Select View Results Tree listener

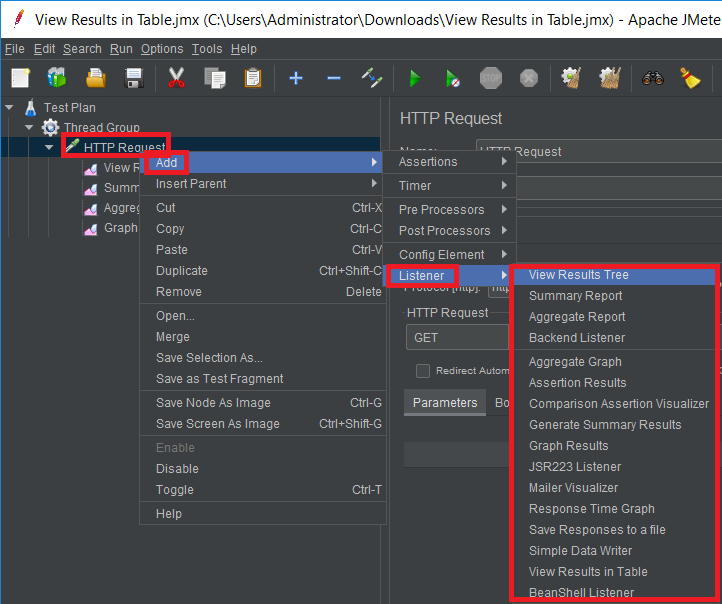pos(614,275)
